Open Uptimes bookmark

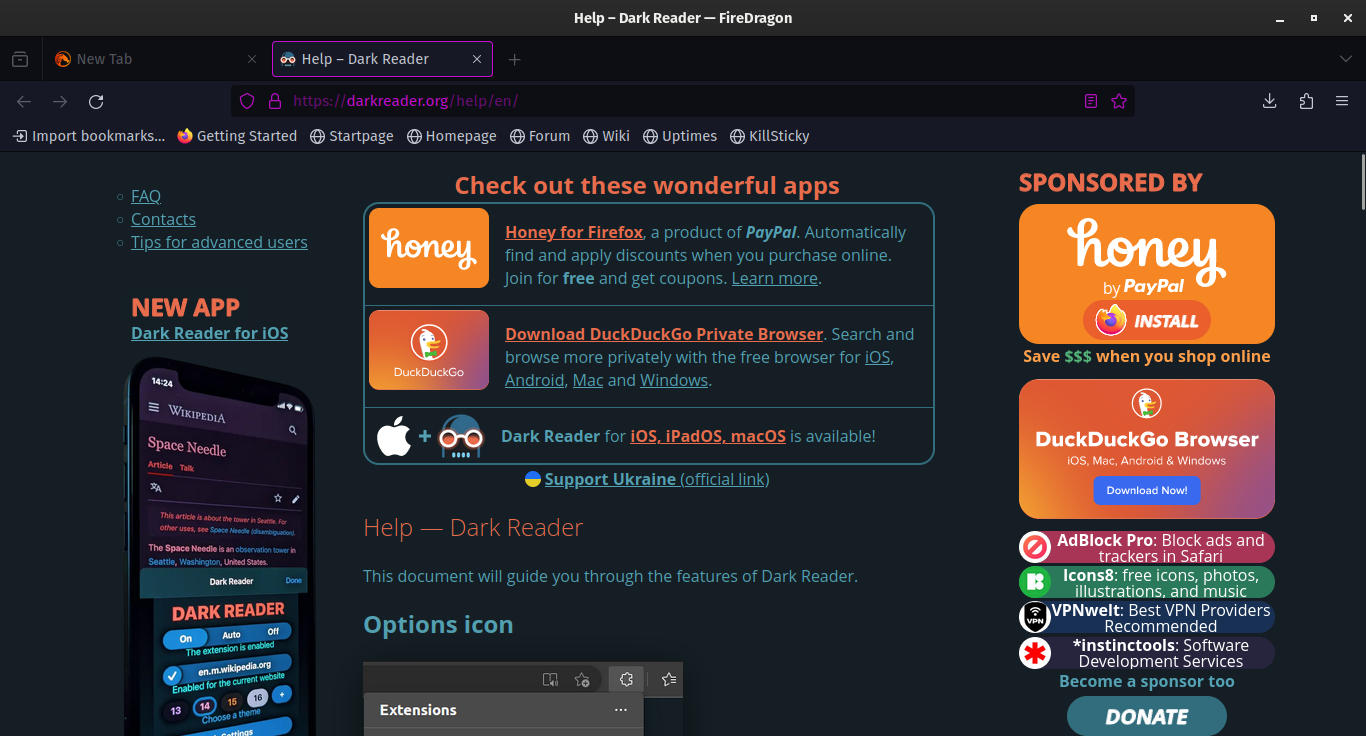[x=679, y=136]
